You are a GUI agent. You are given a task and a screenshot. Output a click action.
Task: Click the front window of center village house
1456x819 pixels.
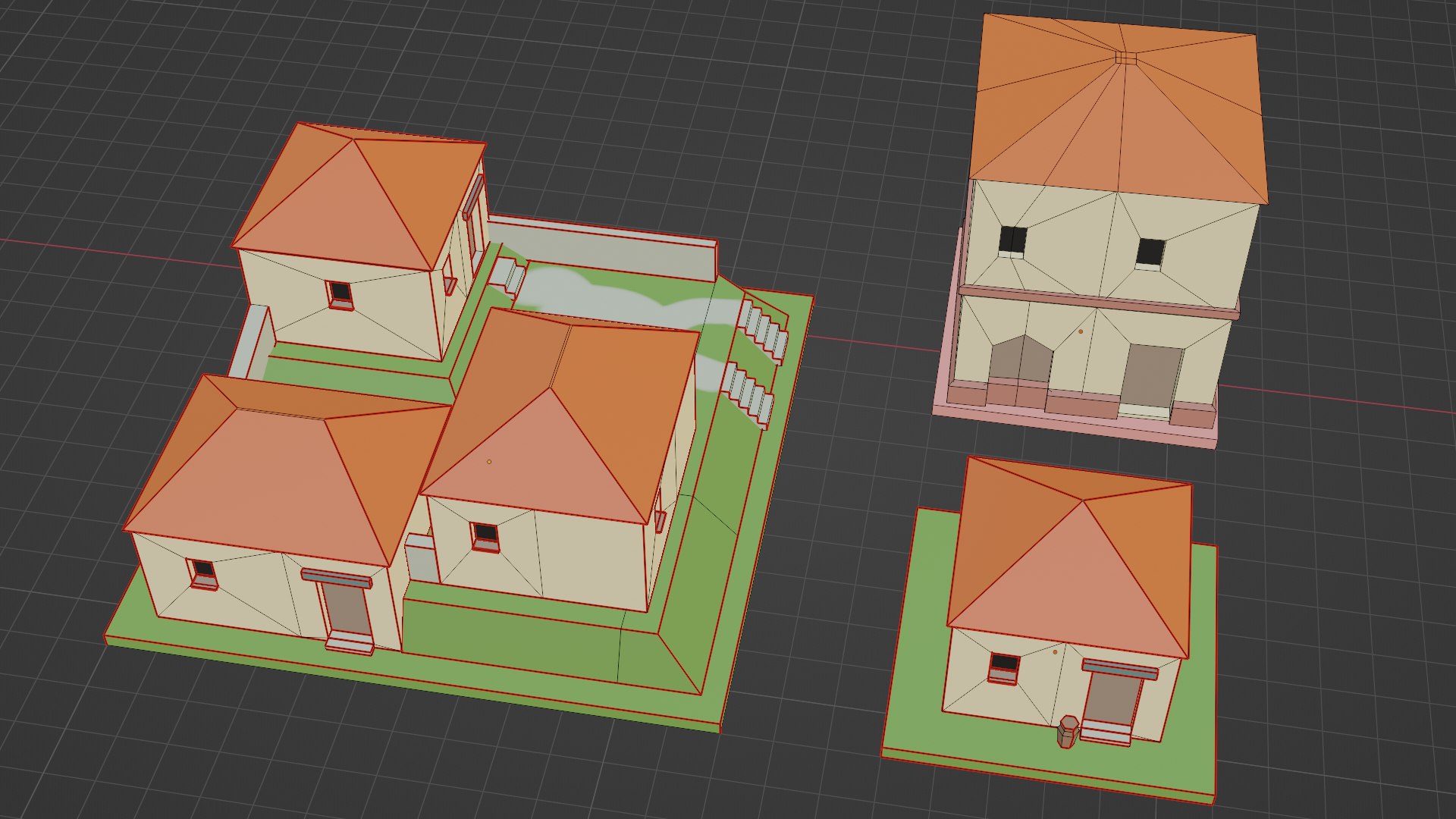pyautogui.click(x=485, y=536)
